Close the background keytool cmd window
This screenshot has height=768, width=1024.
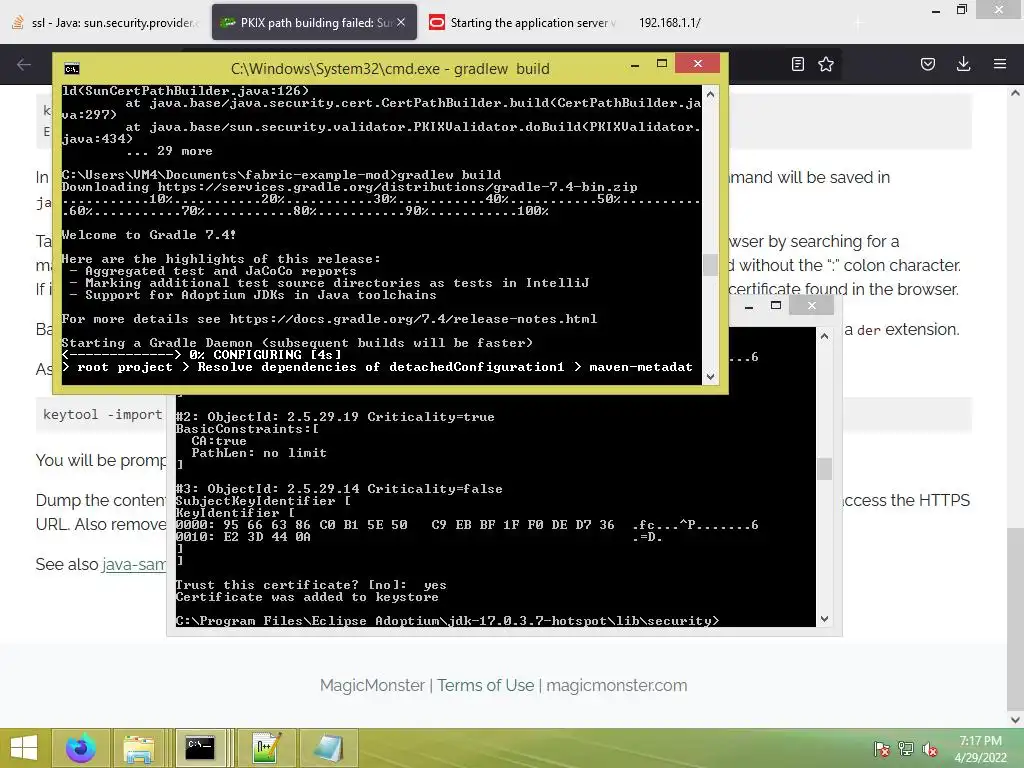812,305
